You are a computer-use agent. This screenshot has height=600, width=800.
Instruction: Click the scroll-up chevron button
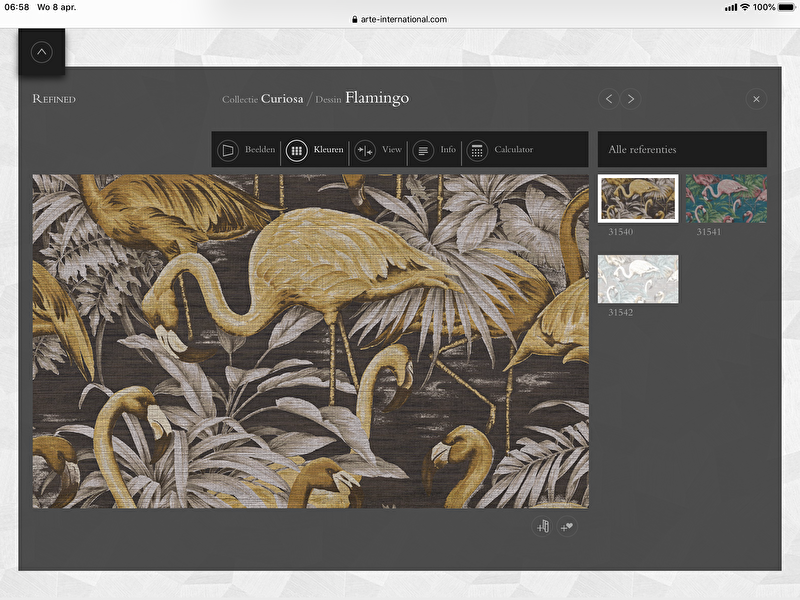tap(41, 52)
